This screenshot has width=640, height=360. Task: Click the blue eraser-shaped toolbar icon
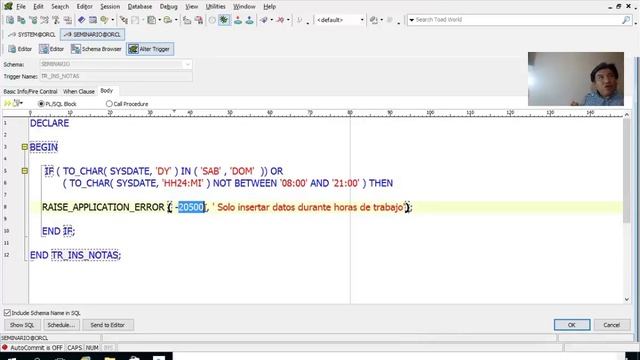(82, 20)
